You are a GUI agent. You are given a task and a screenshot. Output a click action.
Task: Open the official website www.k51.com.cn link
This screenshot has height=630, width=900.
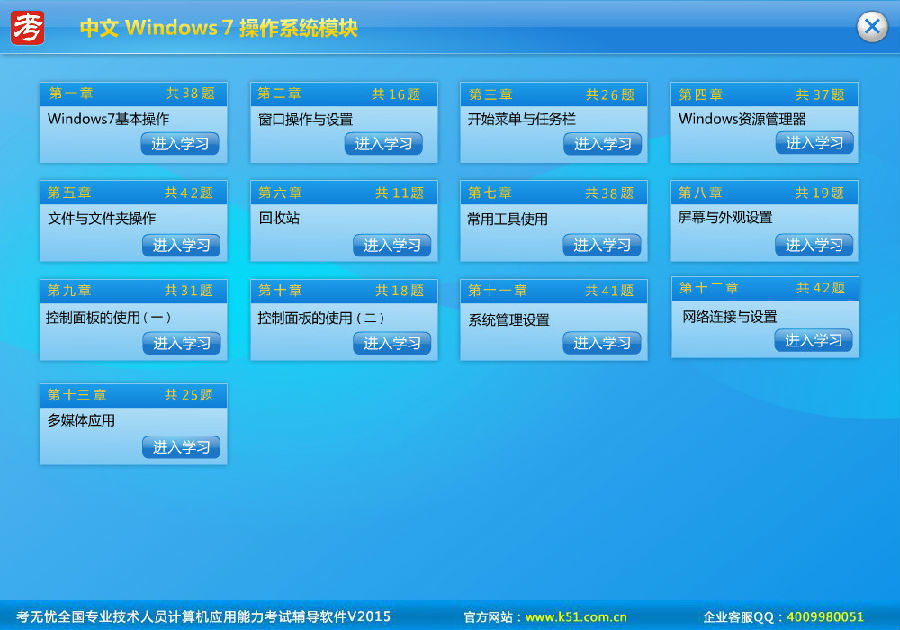(x=576, y=617)
